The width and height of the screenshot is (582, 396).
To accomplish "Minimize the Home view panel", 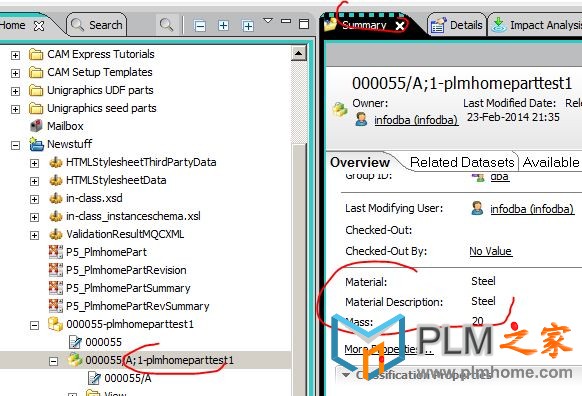I will click(286, 21).
